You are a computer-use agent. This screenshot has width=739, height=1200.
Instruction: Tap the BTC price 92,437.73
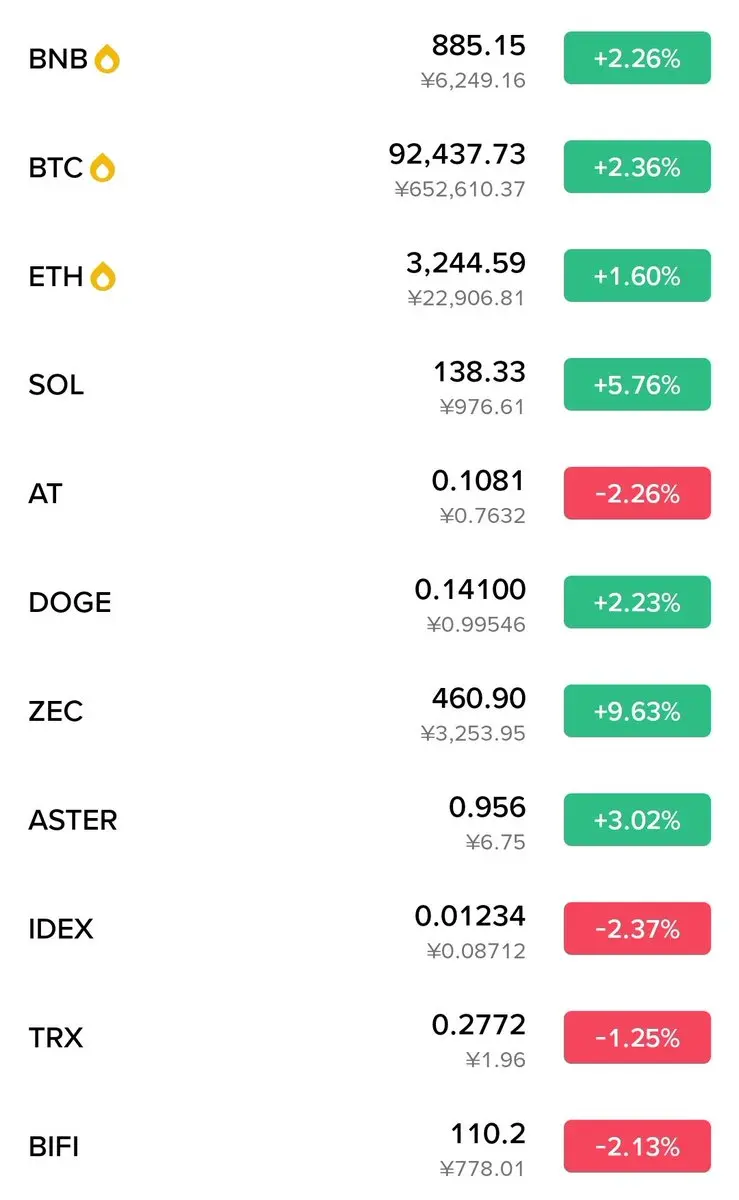click(457, 154)
